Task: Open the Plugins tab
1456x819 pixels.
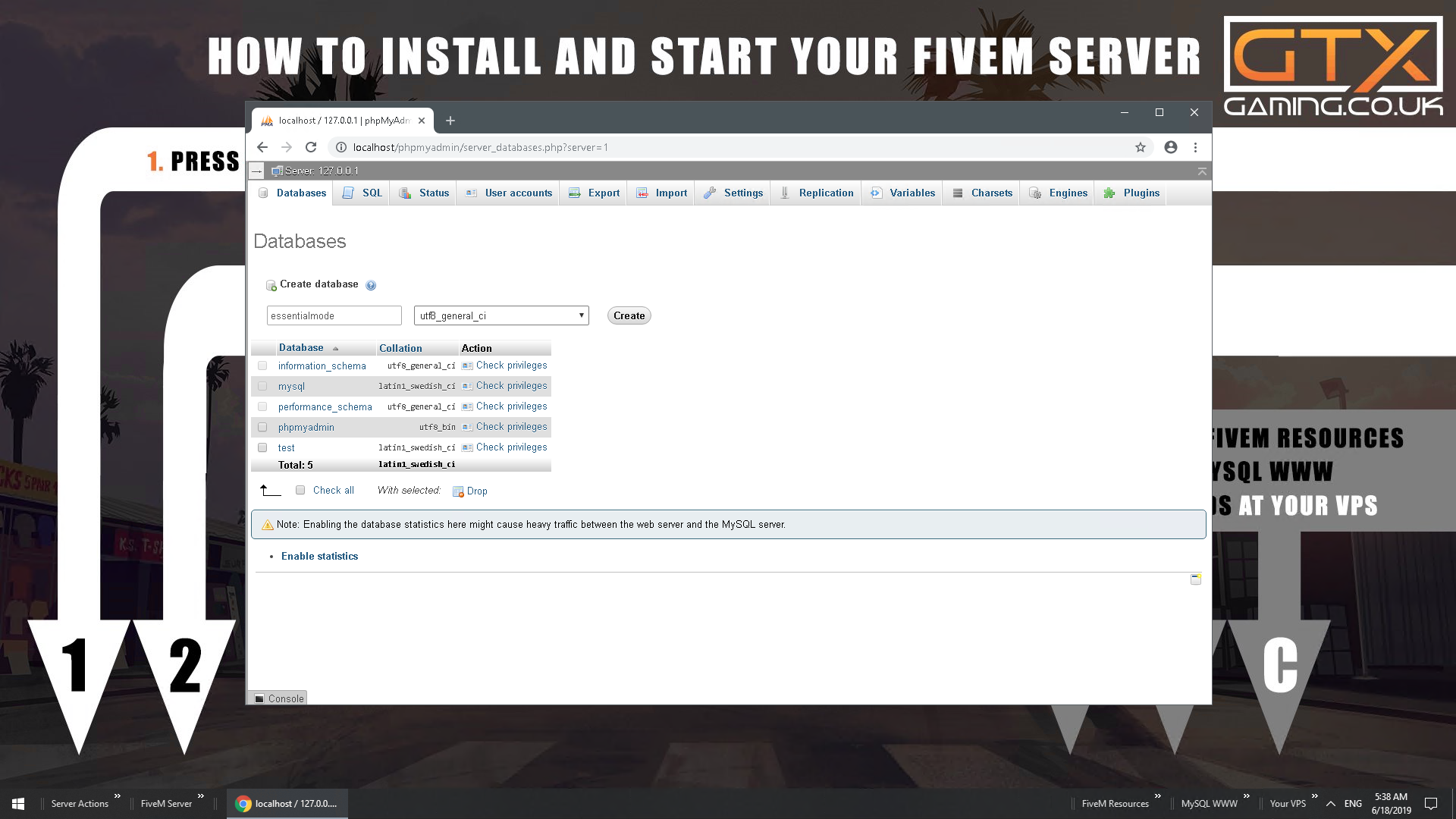Action: pyautogui.click(x=1131, y=193)
